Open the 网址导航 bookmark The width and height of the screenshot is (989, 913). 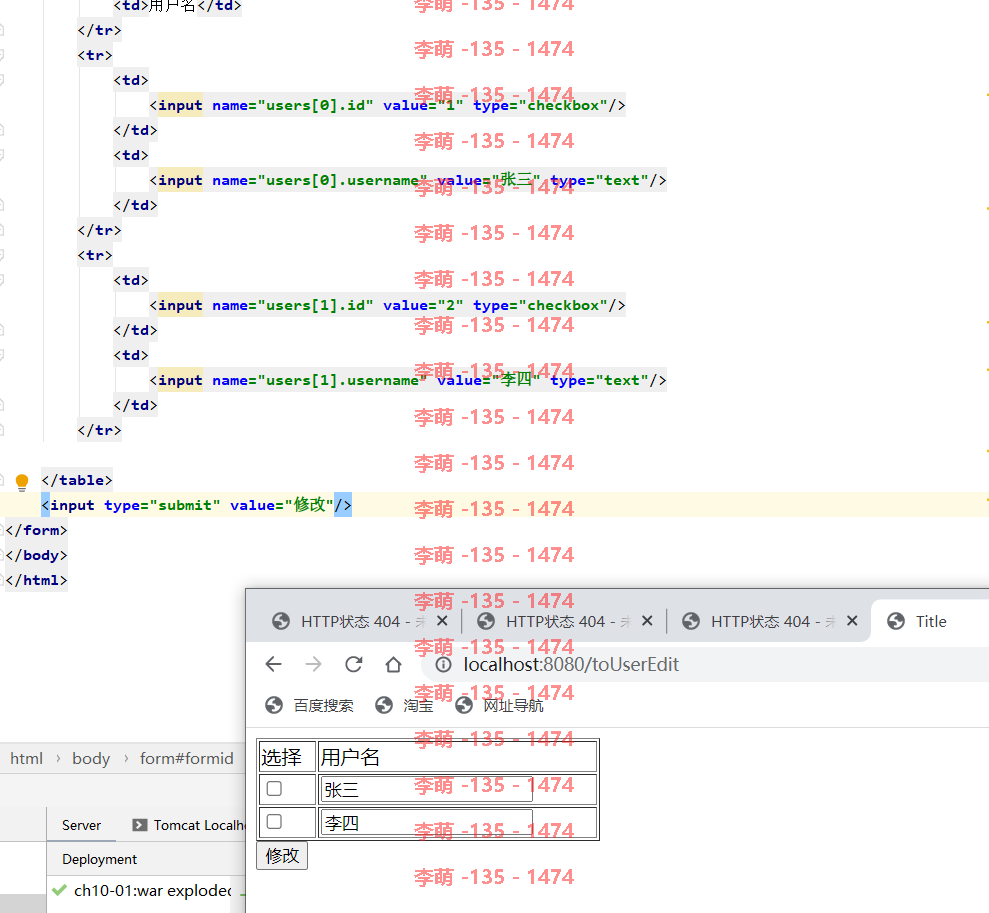coord(499,706)
